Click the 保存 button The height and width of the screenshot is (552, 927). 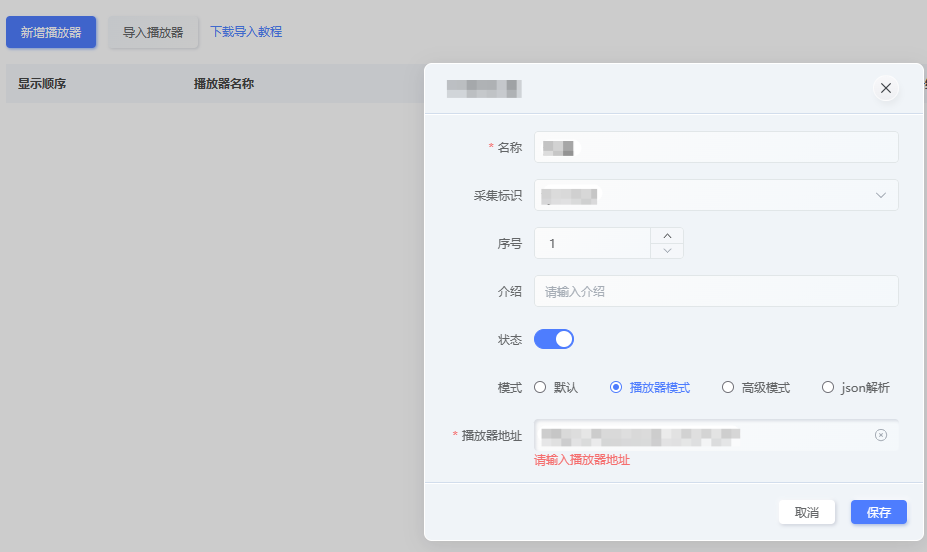[879, 512]
